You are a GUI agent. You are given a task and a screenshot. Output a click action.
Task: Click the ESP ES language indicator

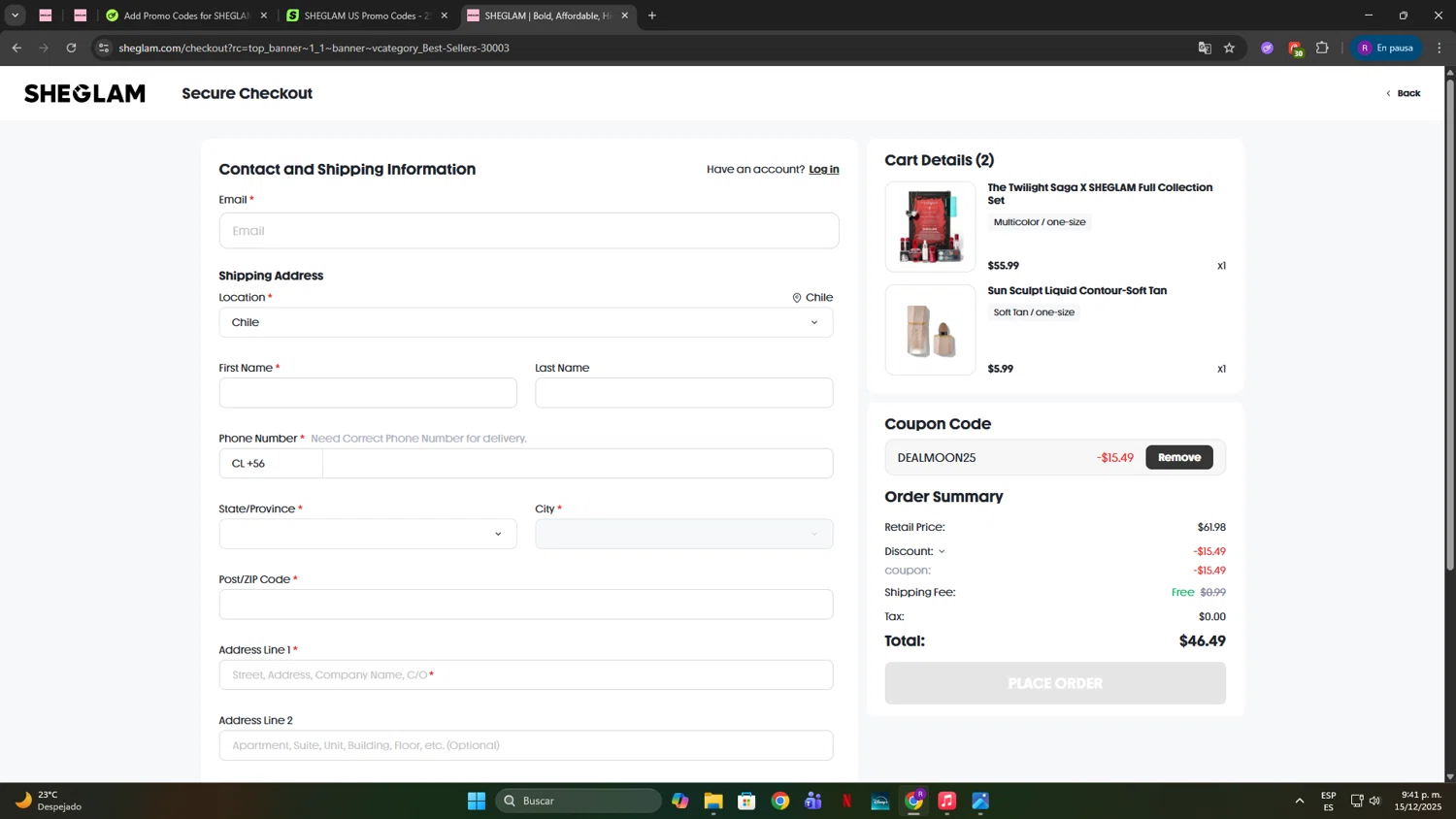[x=1328, y=801]
